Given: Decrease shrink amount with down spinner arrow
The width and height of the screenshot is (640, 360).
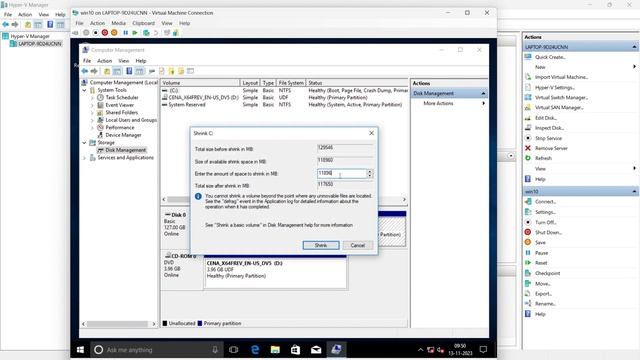Looking at the screenshot, I should click(369, 176).
